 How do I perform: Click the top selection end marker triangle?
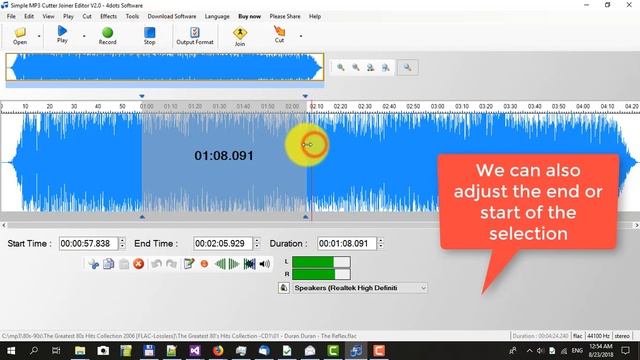pyautogui.click(x=305, y=96)
